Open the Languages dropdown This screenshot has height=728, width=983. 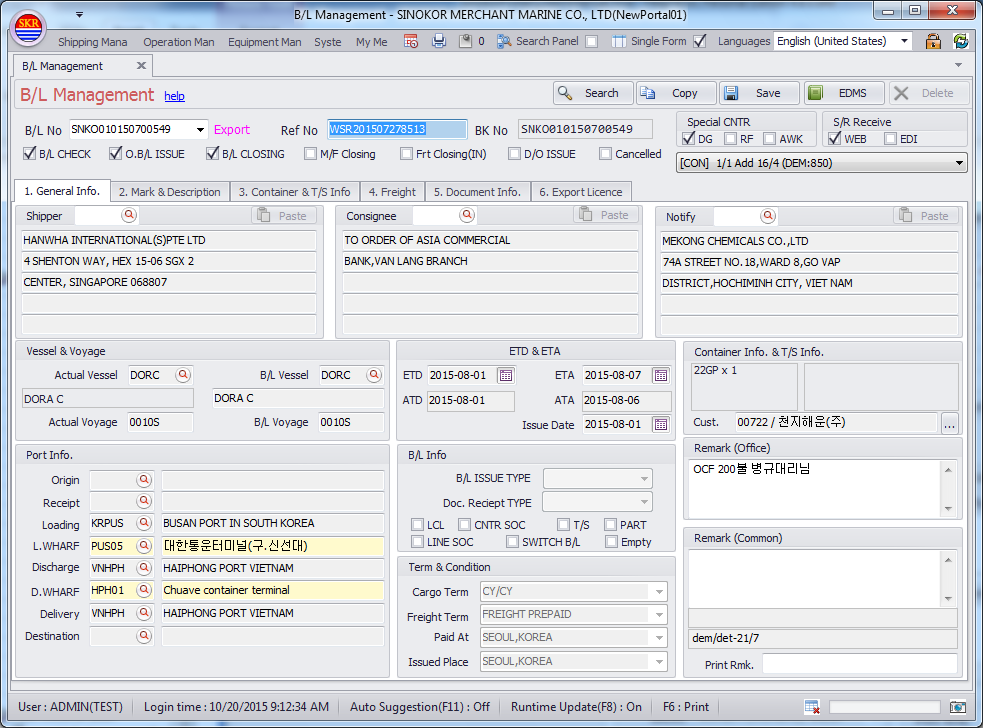click(x=904, y=41)
